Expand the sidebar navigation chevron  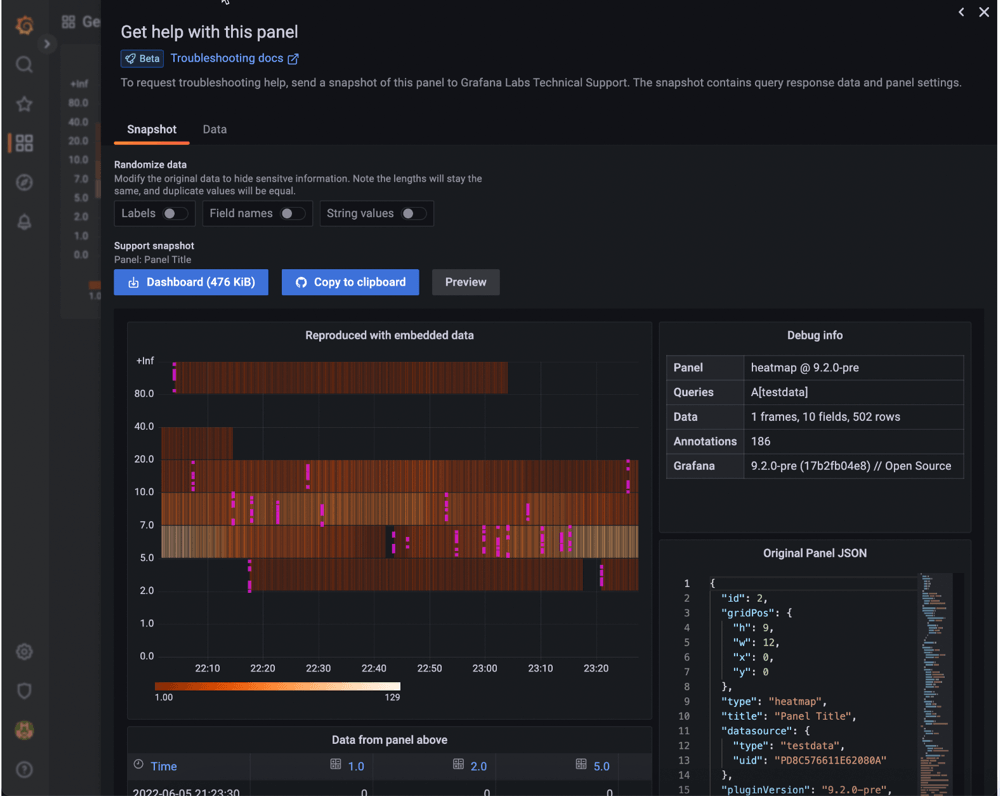coord(47,44)
